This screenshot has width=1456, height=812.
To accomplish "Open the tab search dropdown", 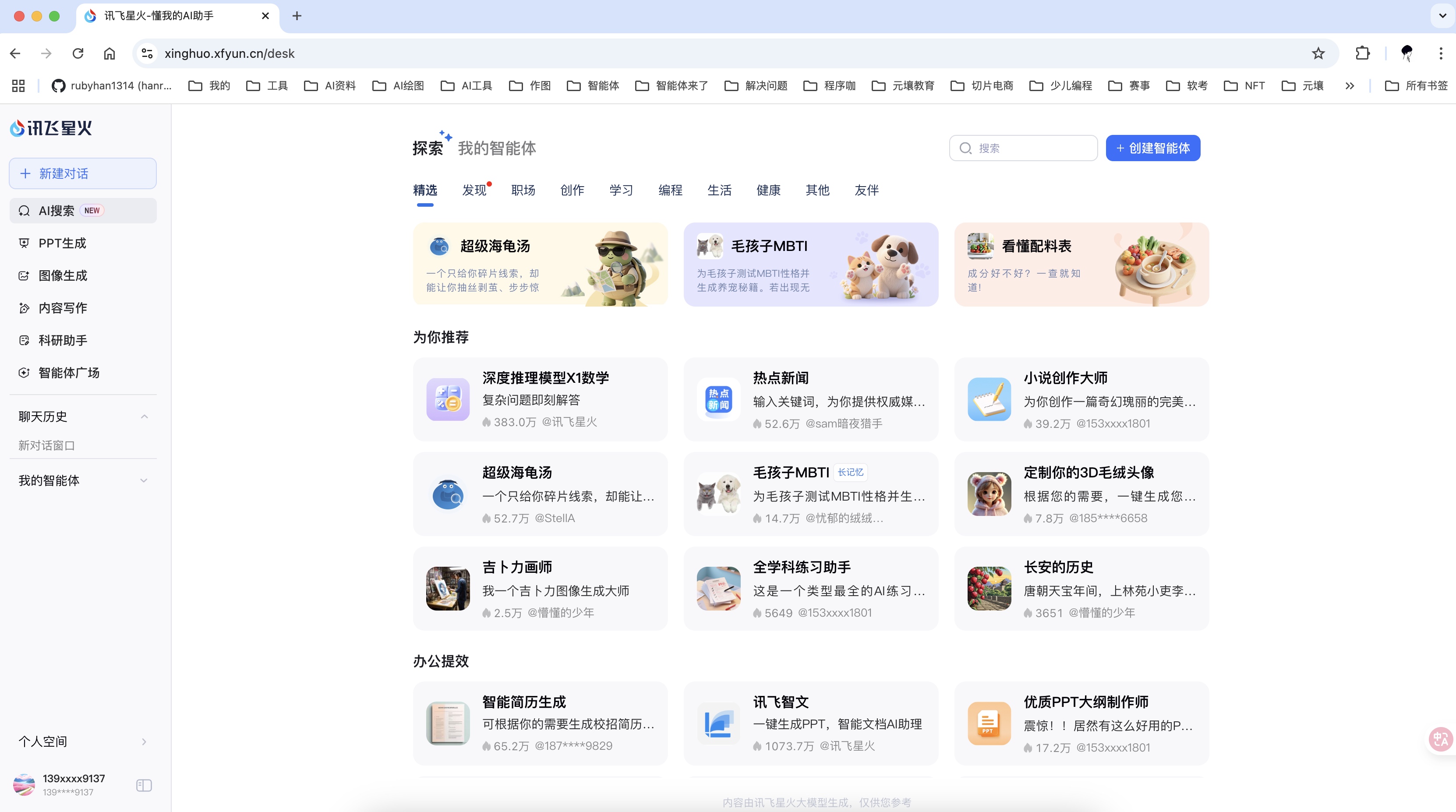I will click(1442, 16).
